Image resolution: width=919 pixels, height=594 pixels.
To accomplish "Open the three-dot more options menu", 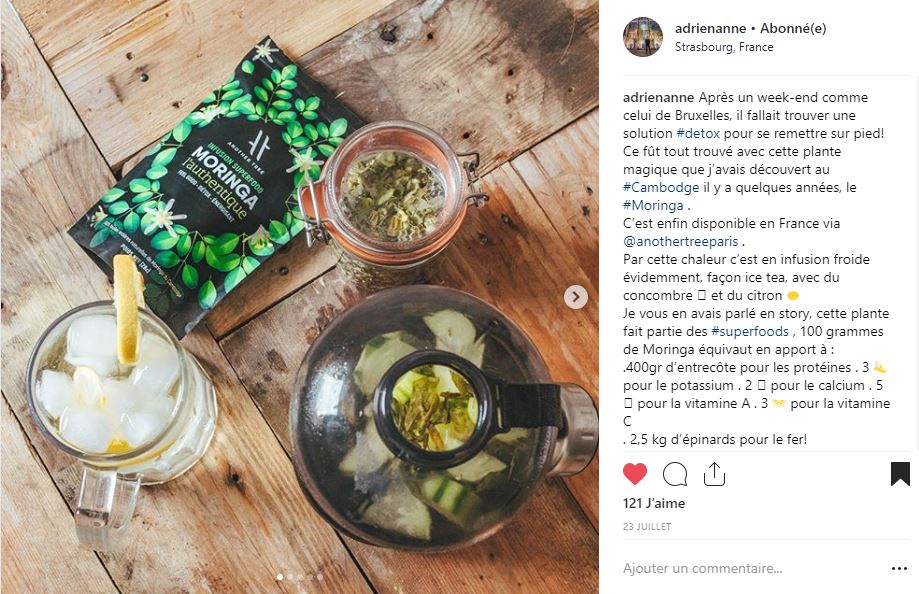I will (899, 568).
